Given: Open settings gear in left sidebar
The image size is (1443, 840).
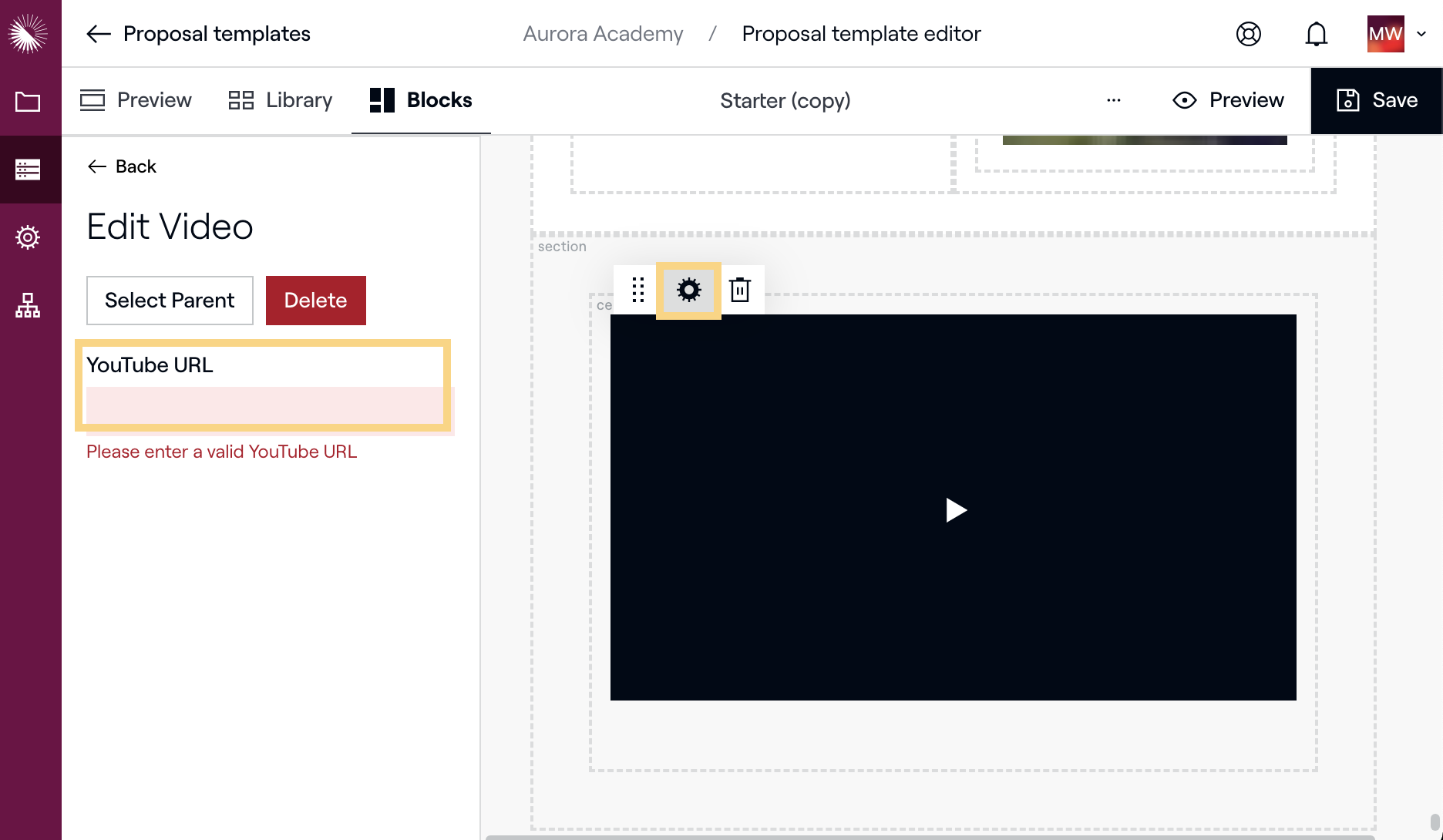Looking at the screenshot, I should tap(29, 237).
